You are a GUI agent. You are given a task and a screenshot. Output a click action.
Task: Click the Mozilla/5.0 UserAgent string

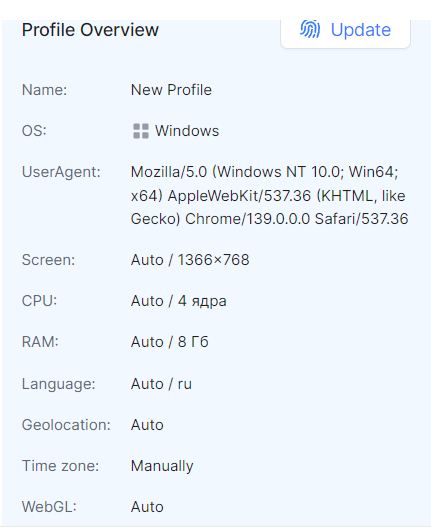pos(269,195)
